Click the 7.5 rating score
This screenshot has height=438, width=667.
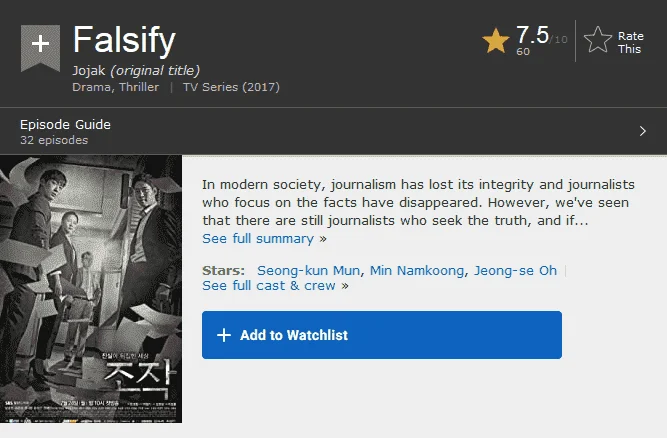coord(533,35)
